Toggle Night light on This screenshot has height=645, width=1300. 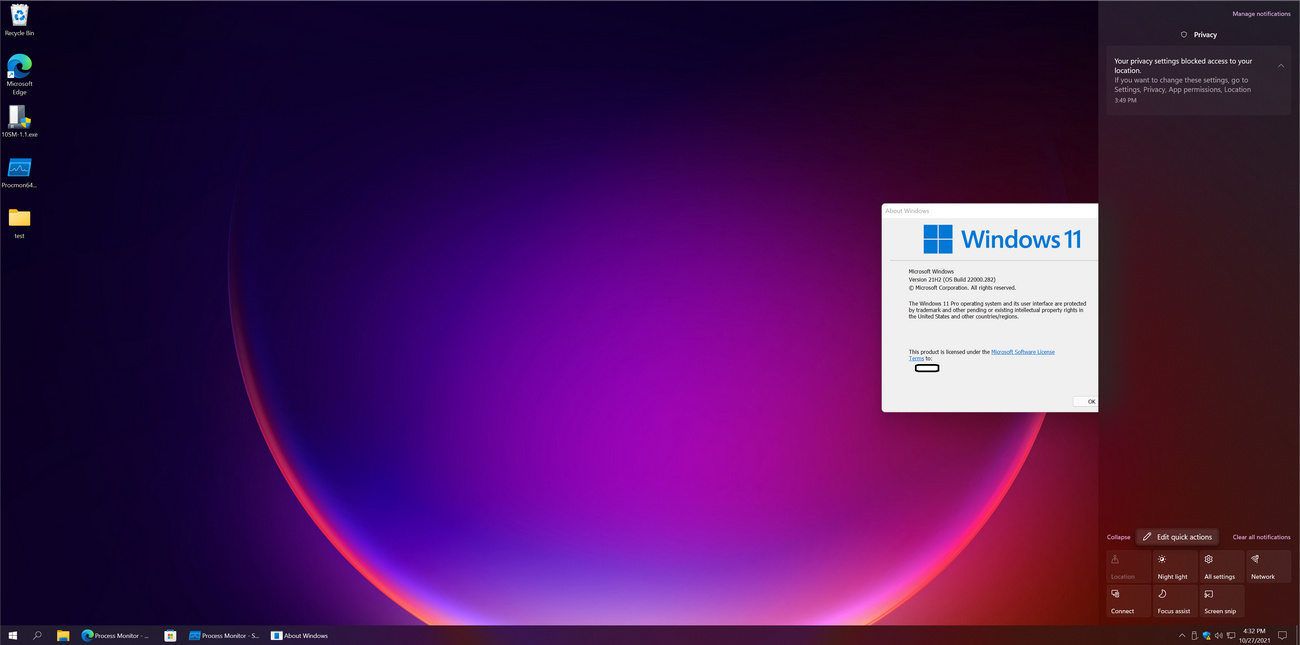click(x=1173, y=566)
